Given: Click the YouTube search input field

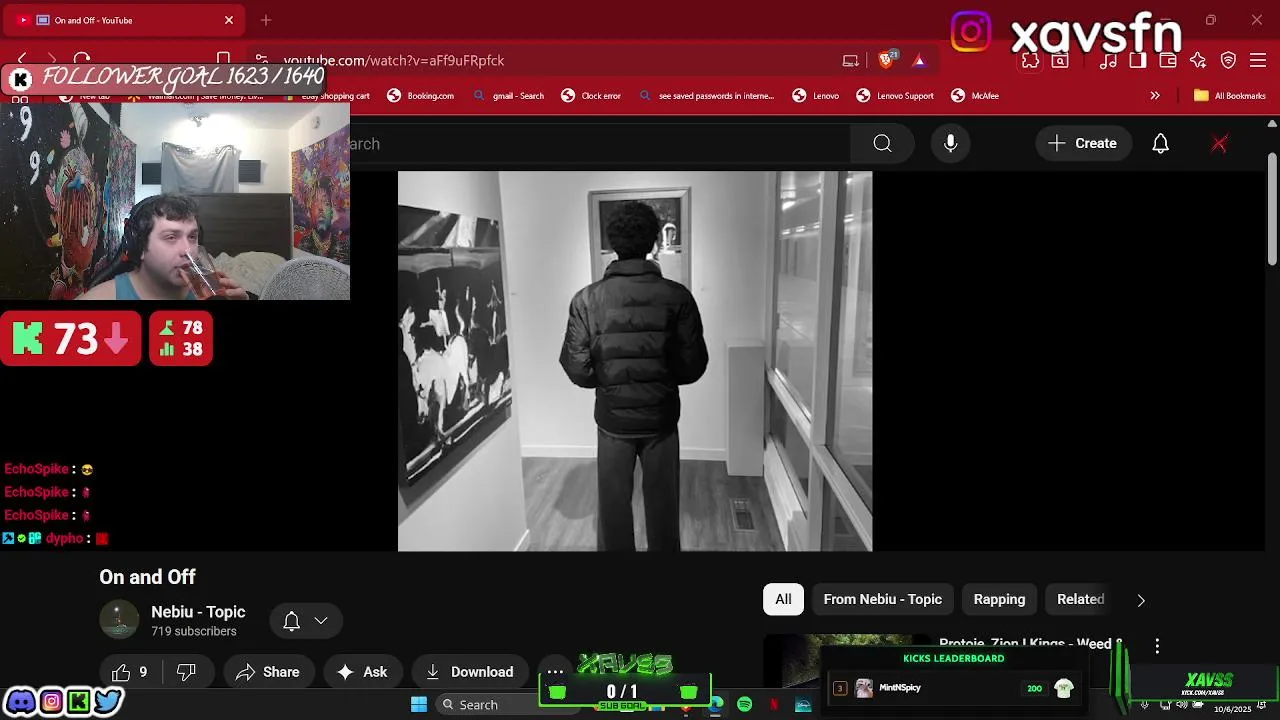Looking at the screenshot, I should point(600,144).
